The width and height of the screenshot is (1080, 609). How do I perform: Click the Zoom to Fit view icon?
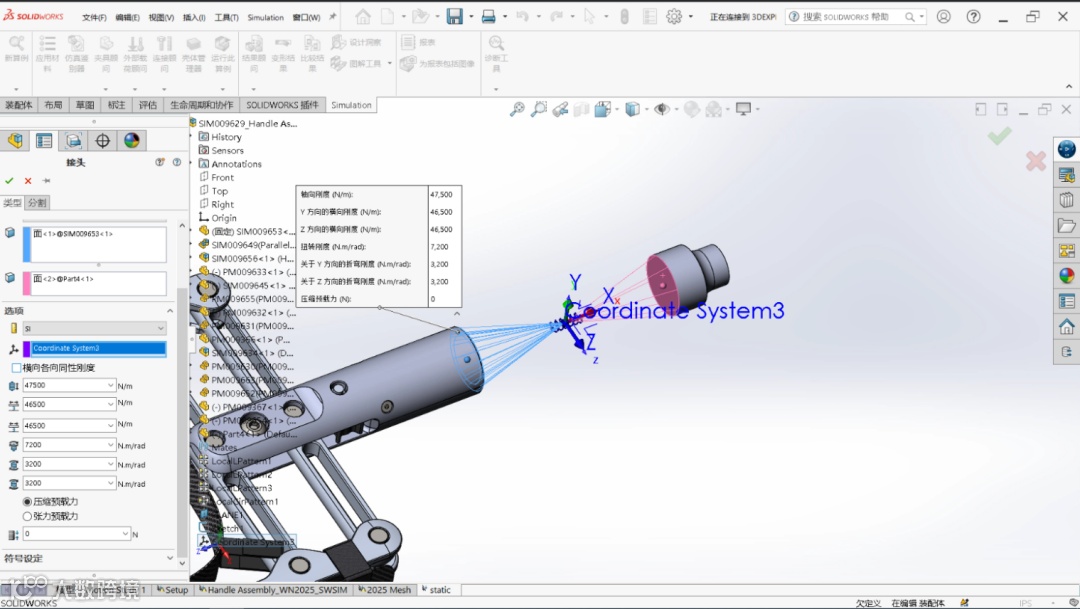pos(517,109)
